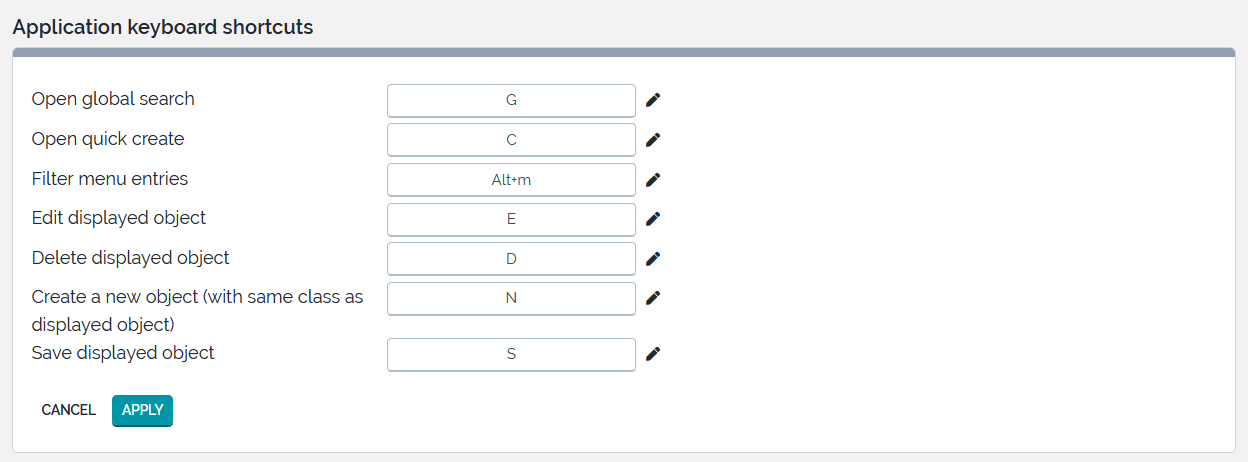This screenshot has height=462, width=1248.
Task: Edit the Open quick create shortcut
Action: pos(653,140)
